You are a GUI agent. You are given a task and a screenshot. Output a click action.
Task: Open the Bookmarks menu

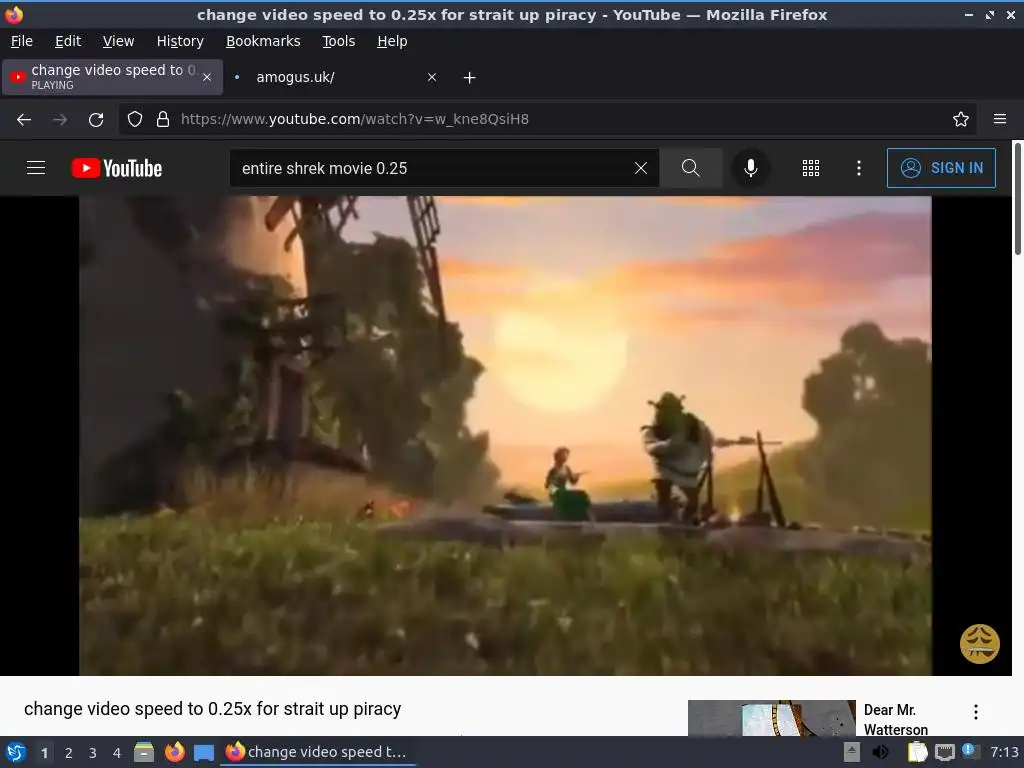263,41
